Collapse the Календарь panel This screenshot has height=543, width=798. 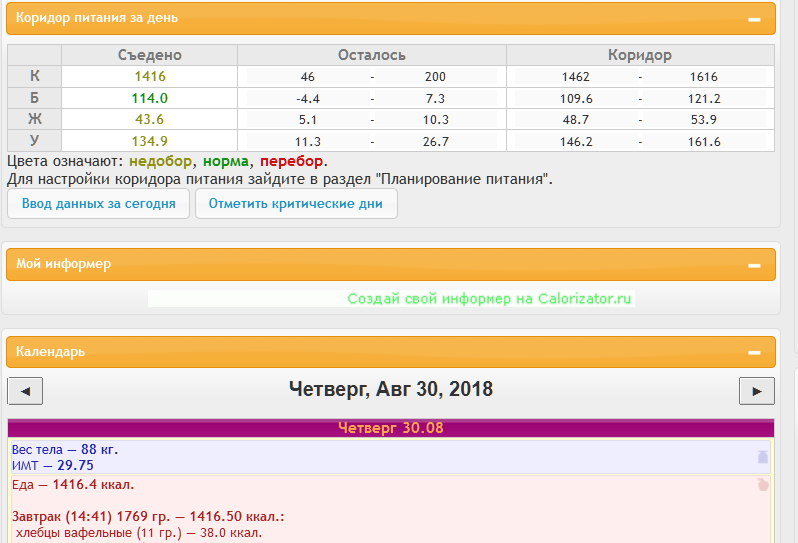755,352
